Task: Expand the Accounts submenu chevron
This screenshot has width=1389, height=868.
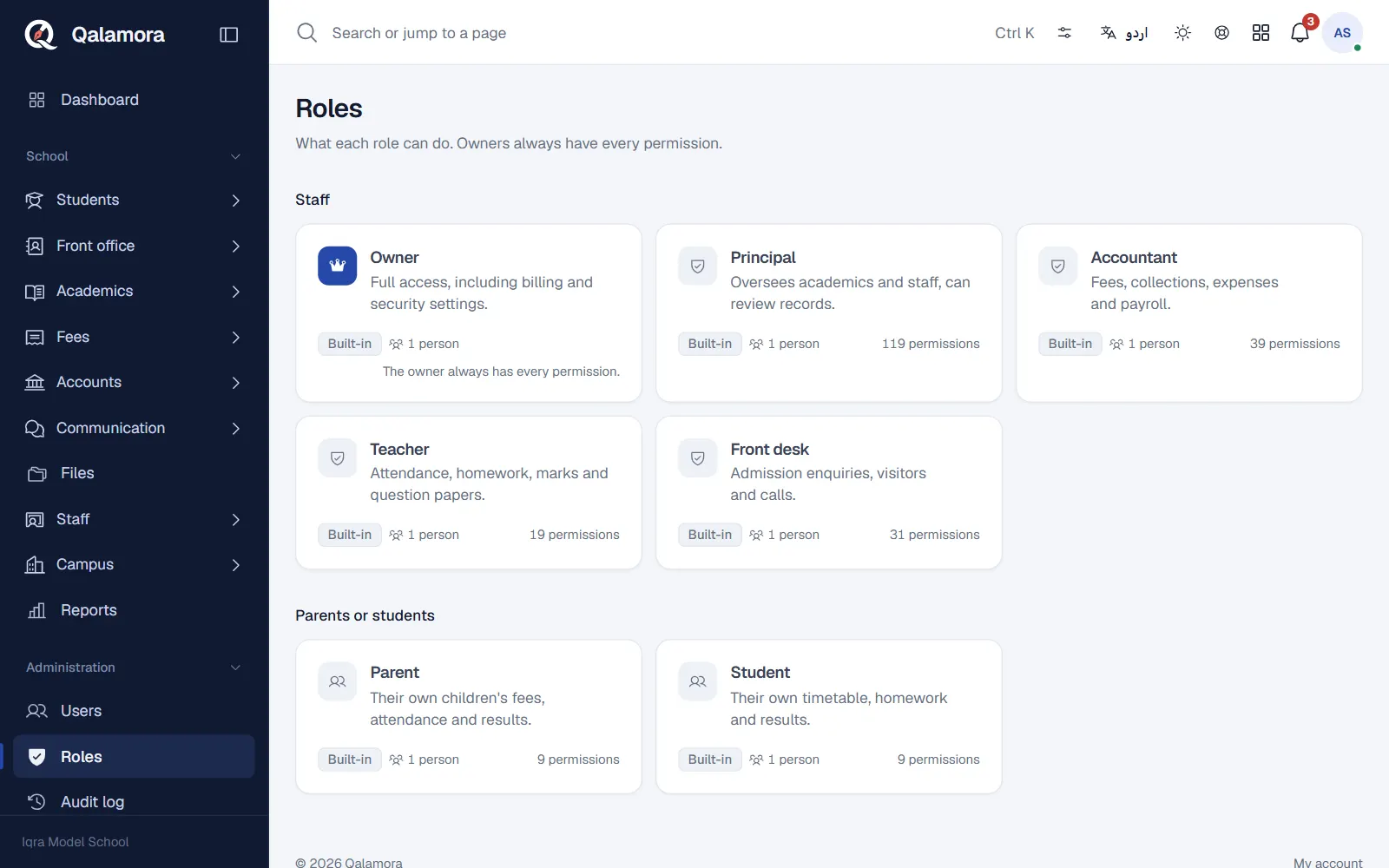Action: (236, 383)
